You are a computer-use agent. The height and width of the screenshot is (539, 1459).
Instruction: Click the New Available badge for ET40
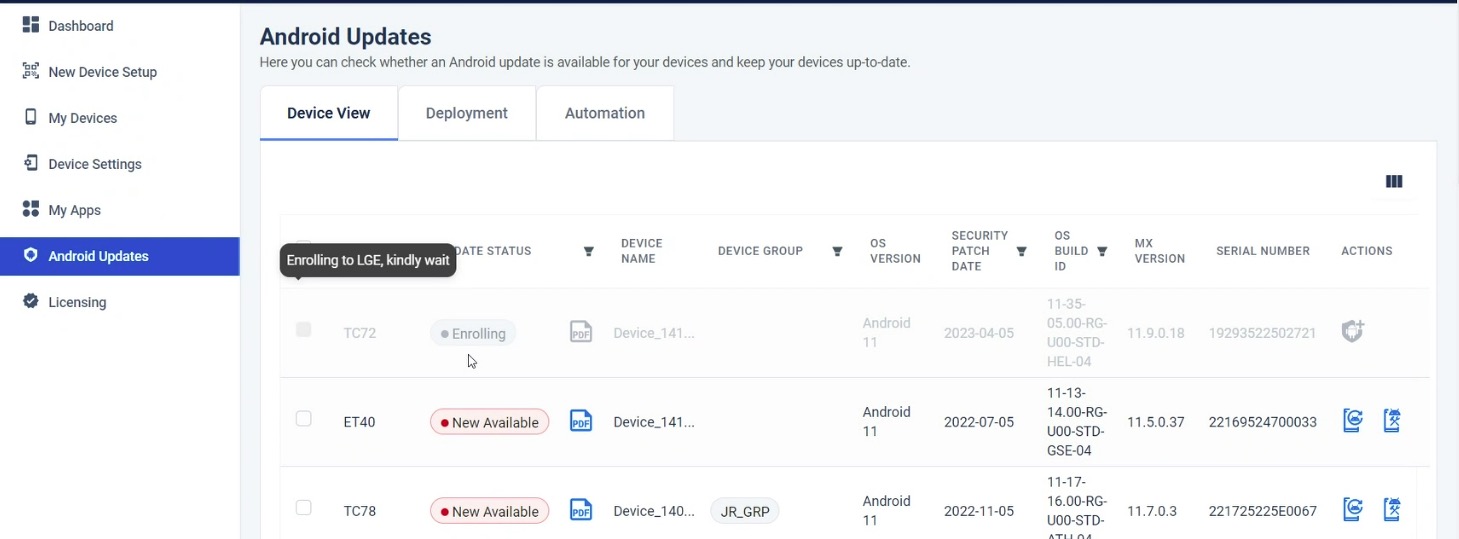pos(490,423)
